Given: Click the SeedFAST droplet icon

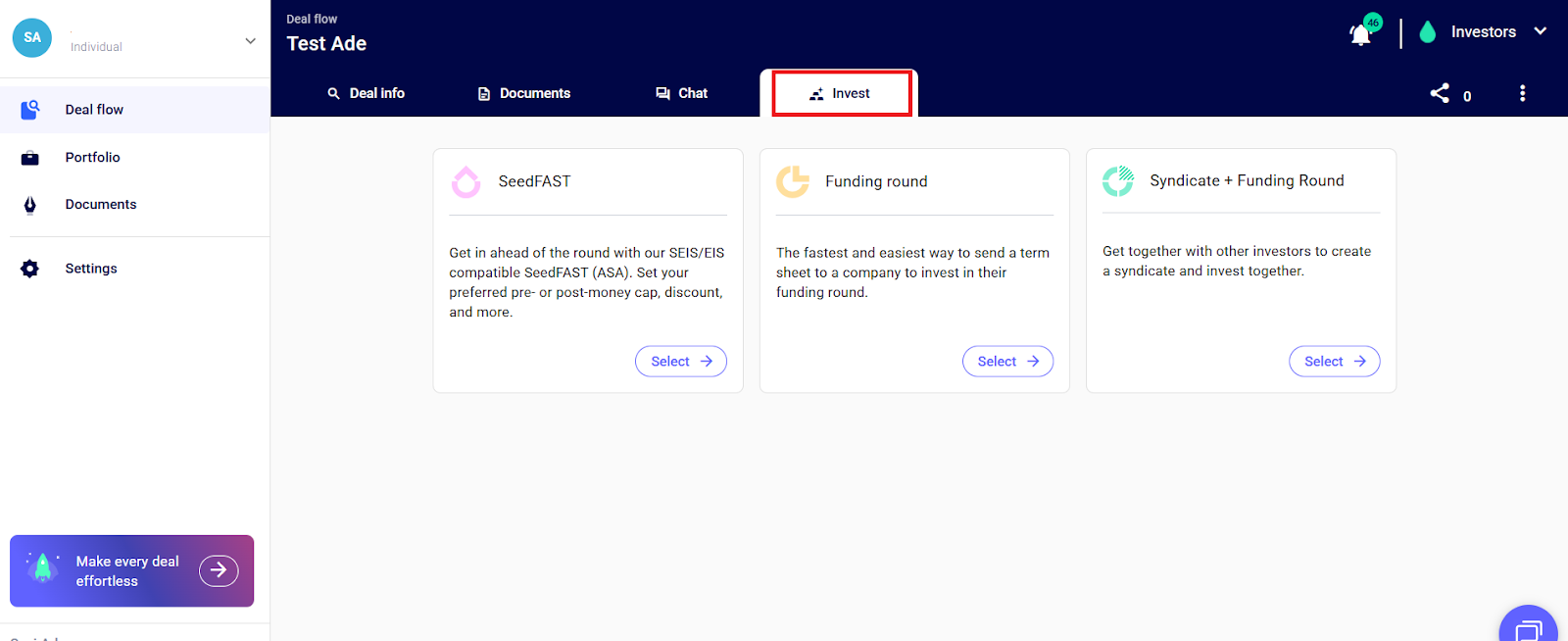Looking at the screenshot, I should coord(465,181).
